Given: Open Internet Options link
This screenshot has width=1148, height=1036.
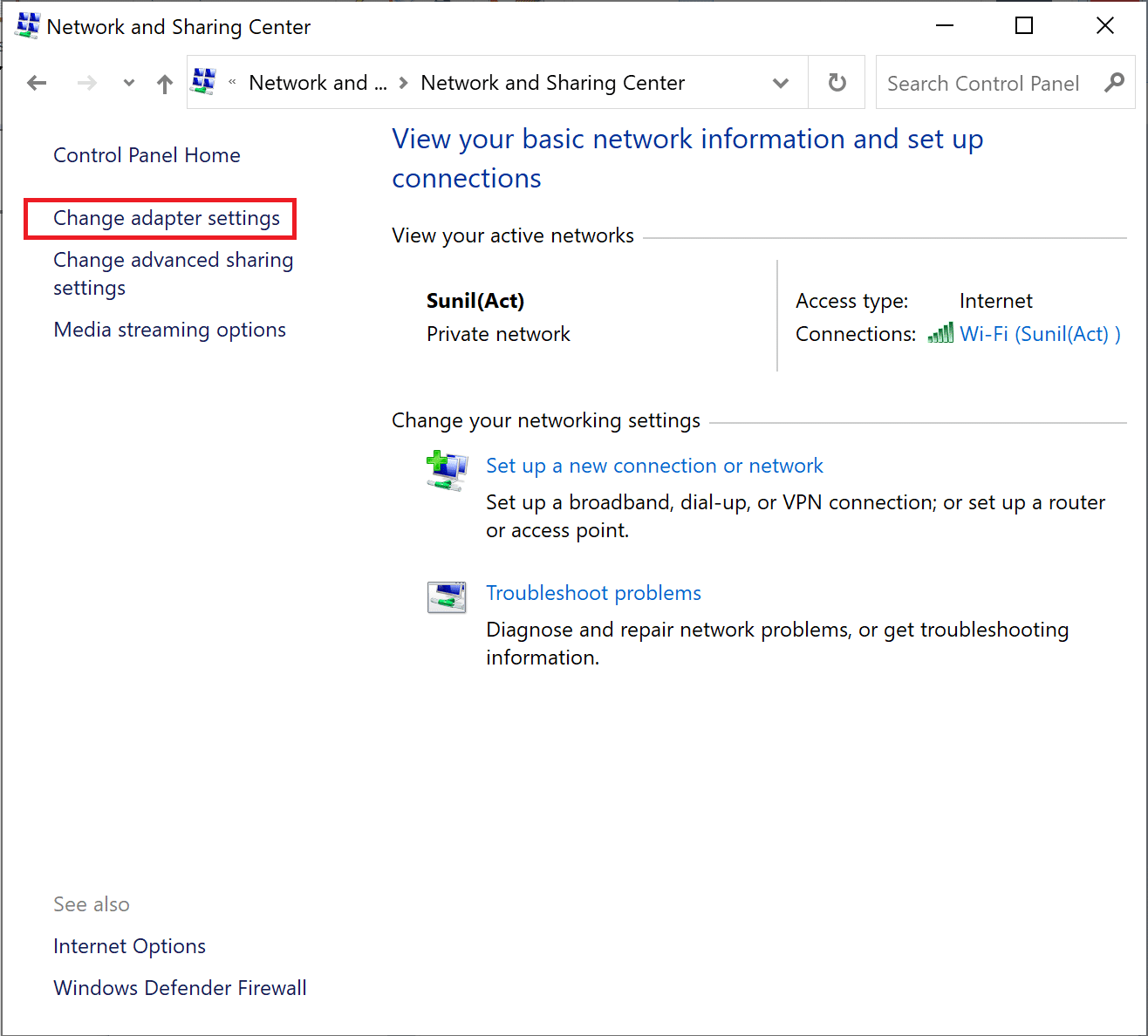Looking at the screenshot, I should coord(129,946).
